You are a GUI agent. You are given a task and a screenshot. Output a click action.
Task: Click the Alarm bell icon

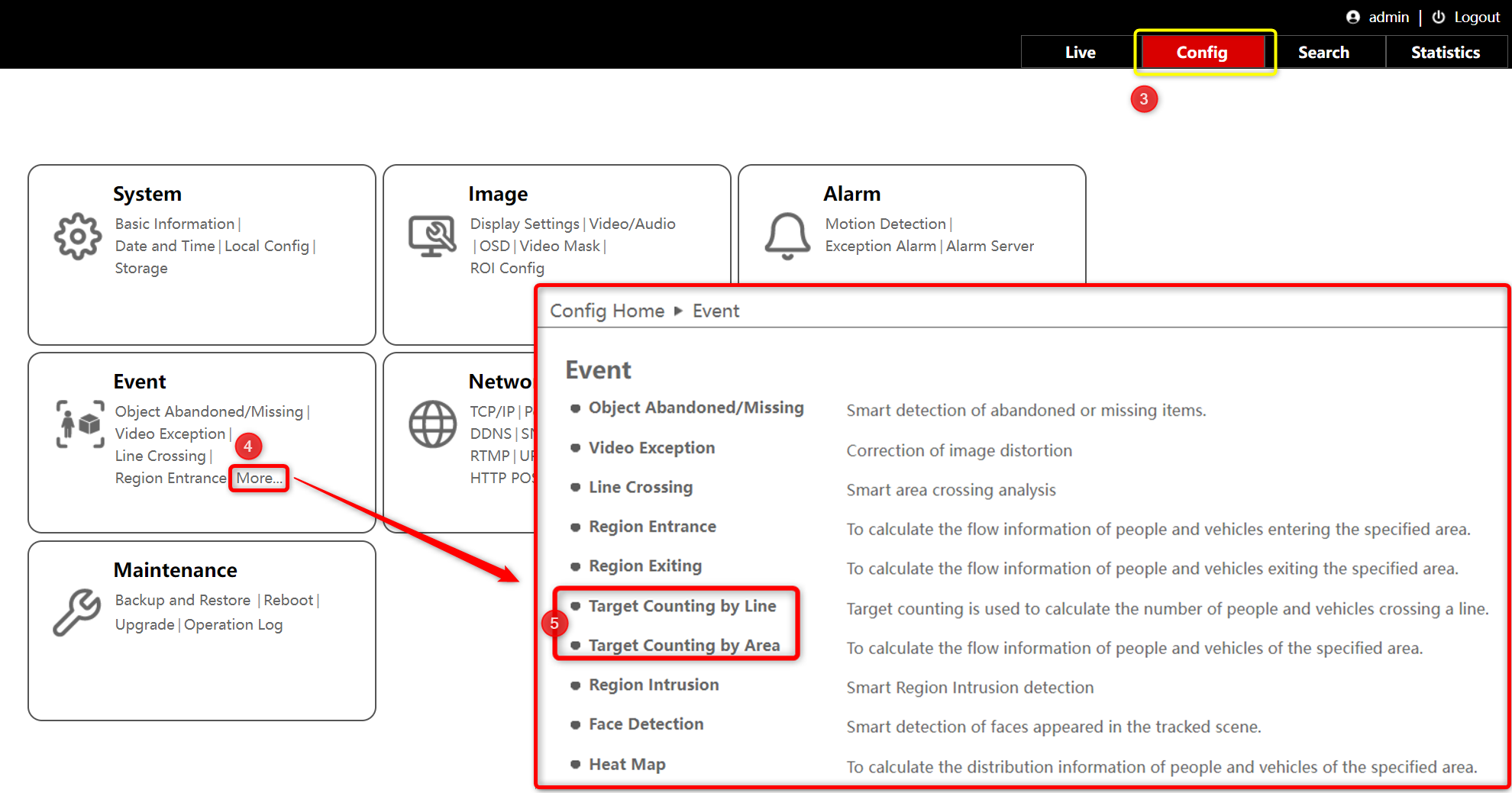[787, 237]
